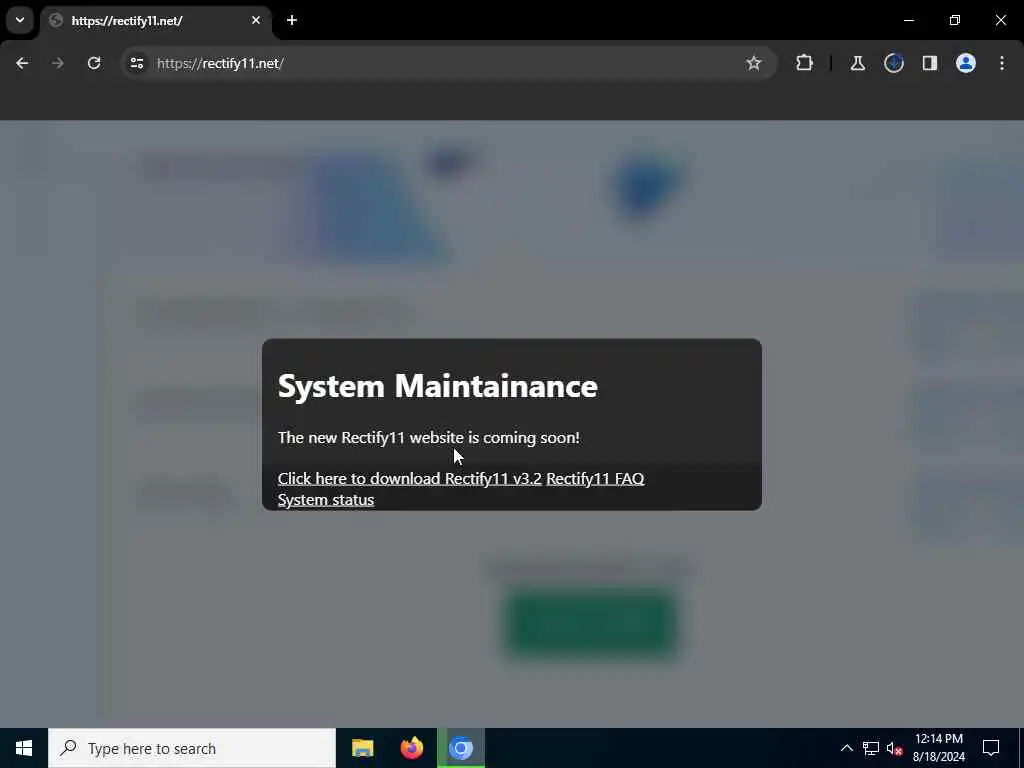Show hidden system tray icons
The width and height of the screenshot is (1024, 768).
pos(846,748)
